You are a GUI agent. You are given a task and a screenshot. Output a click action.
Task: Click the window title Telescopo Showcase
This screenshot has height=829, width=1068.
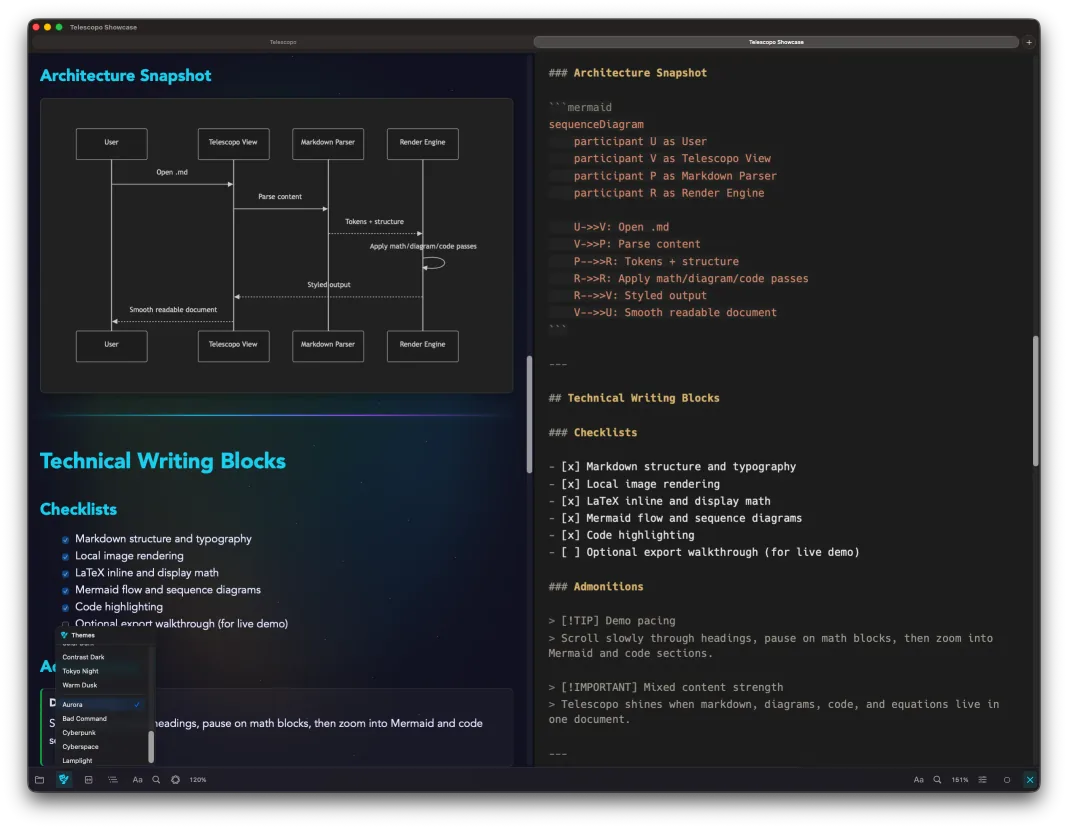pyautogui.click(x=104, y=27)
